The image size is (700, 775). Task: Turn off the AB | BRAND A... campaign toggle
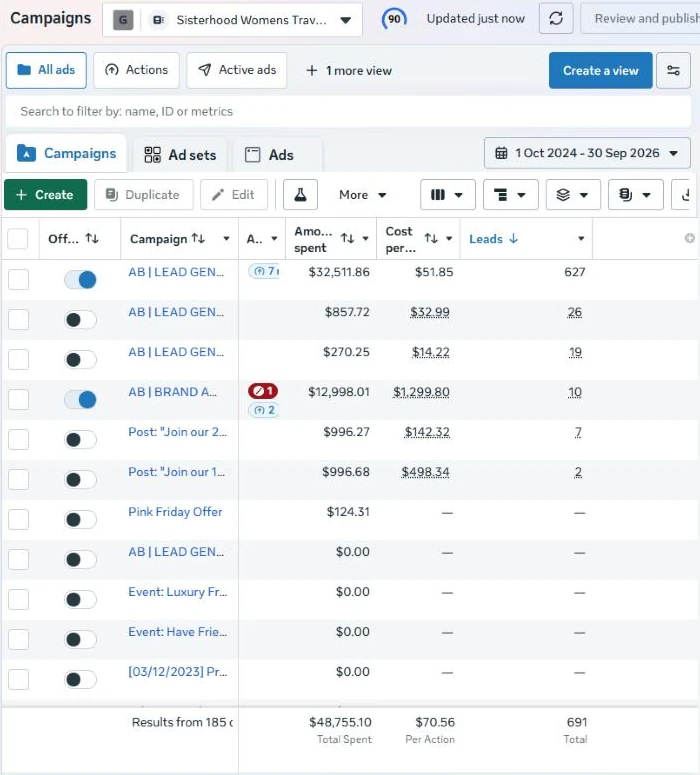pyautogui.click(x=80, y=399)
